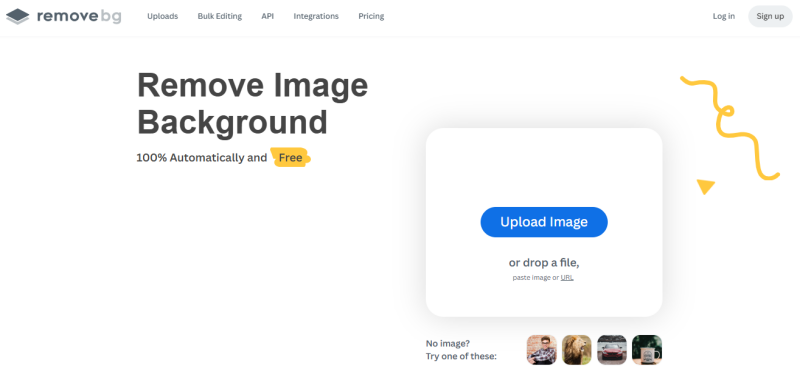This screenshot has height=369, width=800.
Task: Click the Sign up button
Action: click(x=770, y=16)
